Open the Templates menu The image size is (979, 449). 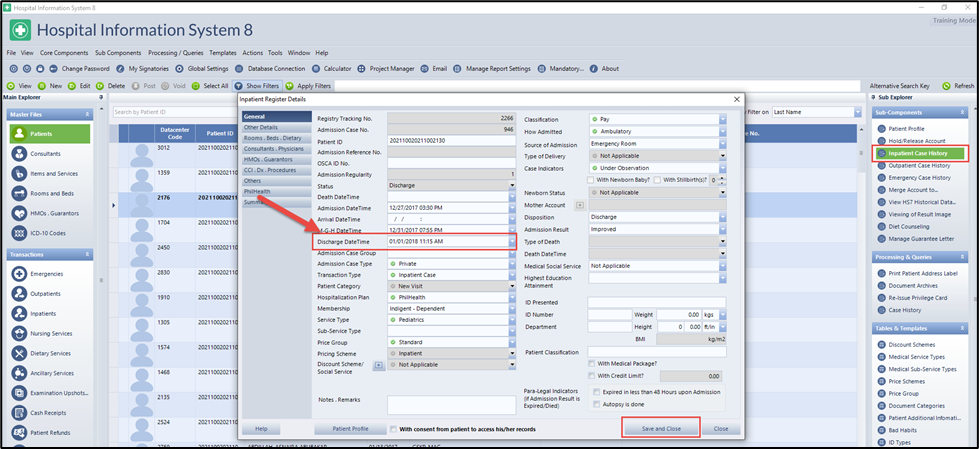[x=222, y=52]
